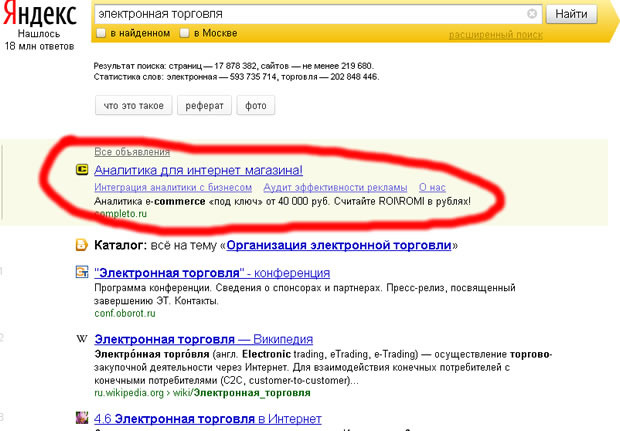Open 'Интеграция аналитики с бизнесом' sitelink
Screen dimensions: 620x431
[173, 187]
